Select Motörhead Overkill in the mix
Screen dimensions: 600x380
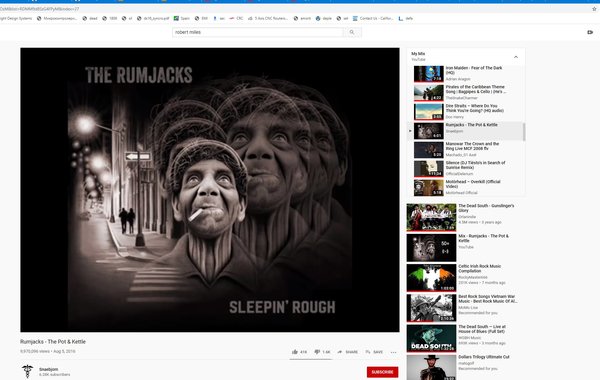[465, 188]
